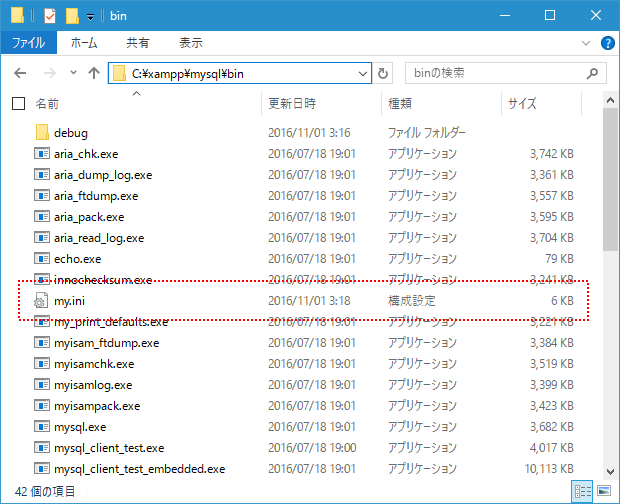Sort by the サイズ column header

coord(522,104)
